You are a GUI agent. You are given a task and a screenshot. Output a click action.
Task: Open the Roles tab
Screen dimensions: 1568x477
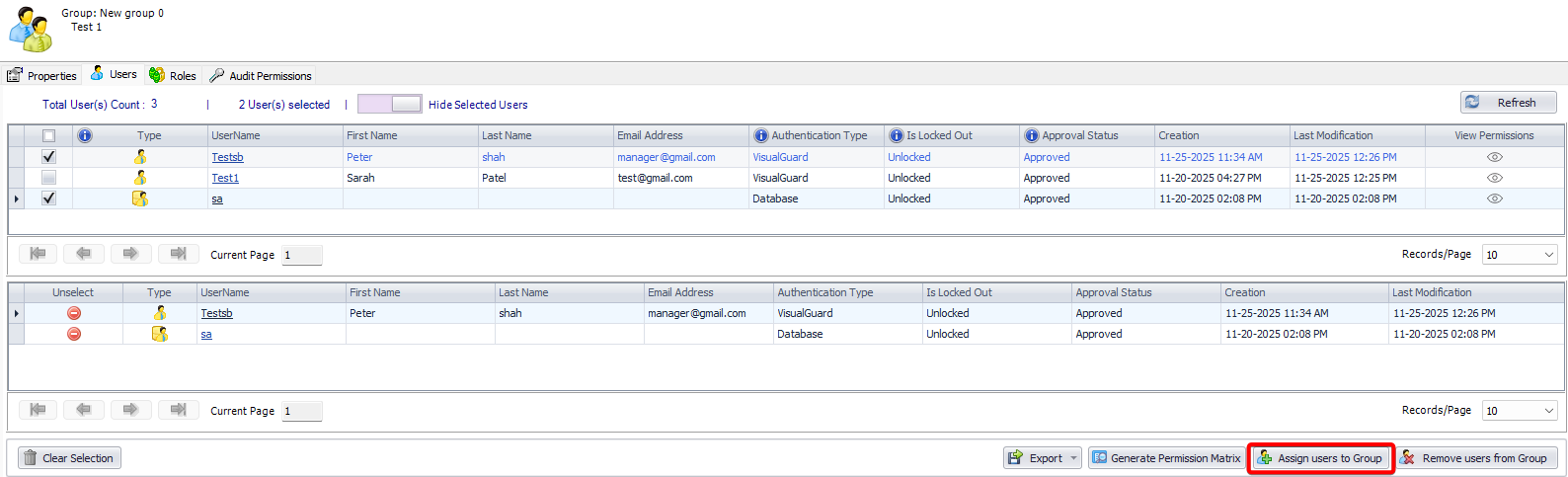(173, 76)
